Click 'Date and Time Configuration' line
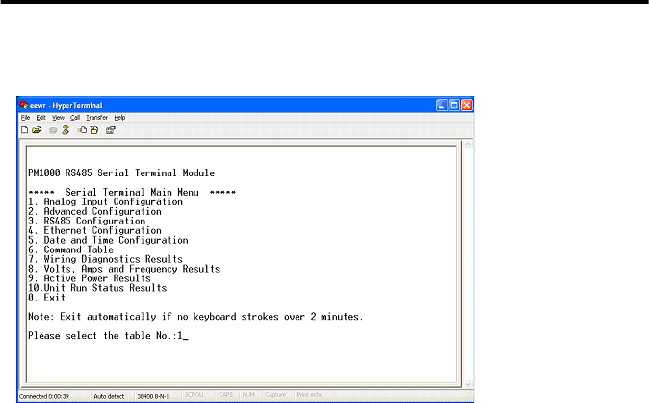Screen dimensions: 649x403 tap(108, 240)
